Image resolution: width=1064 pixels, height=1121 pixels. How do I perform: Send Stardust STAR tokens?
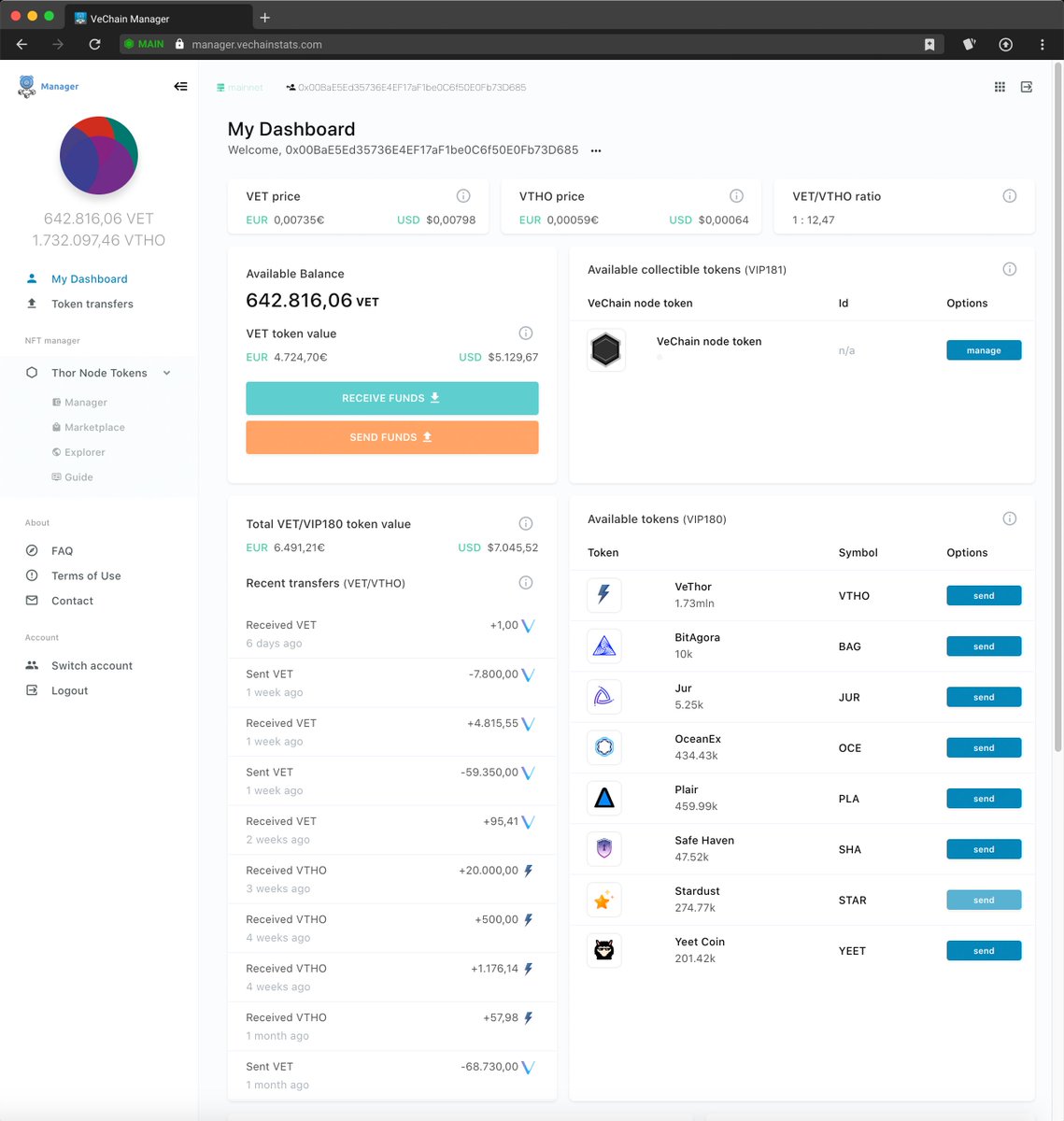coord(984,901)
